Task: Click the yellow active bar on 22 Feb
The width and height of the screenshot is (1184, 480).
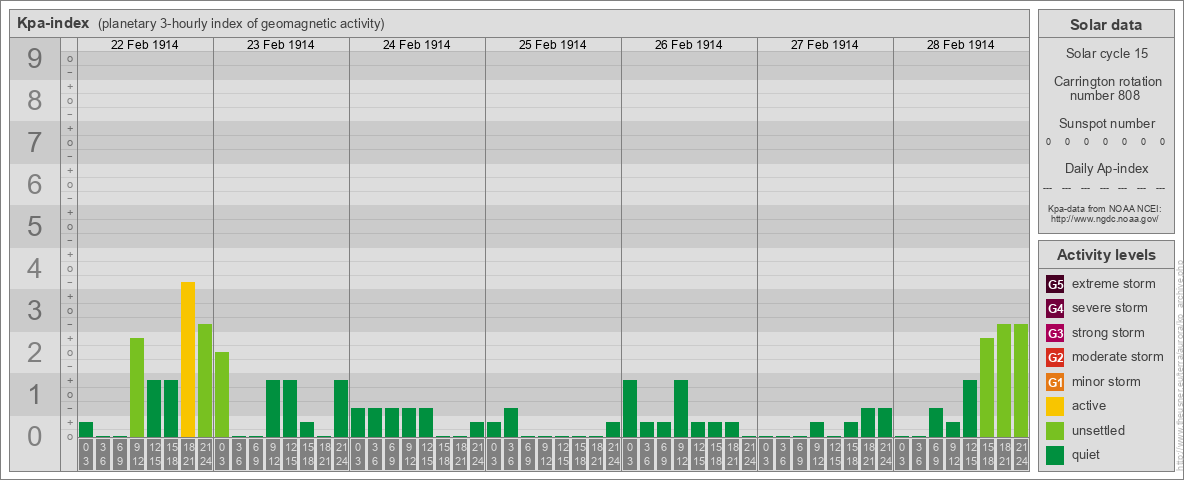Action: pos(188,359)
